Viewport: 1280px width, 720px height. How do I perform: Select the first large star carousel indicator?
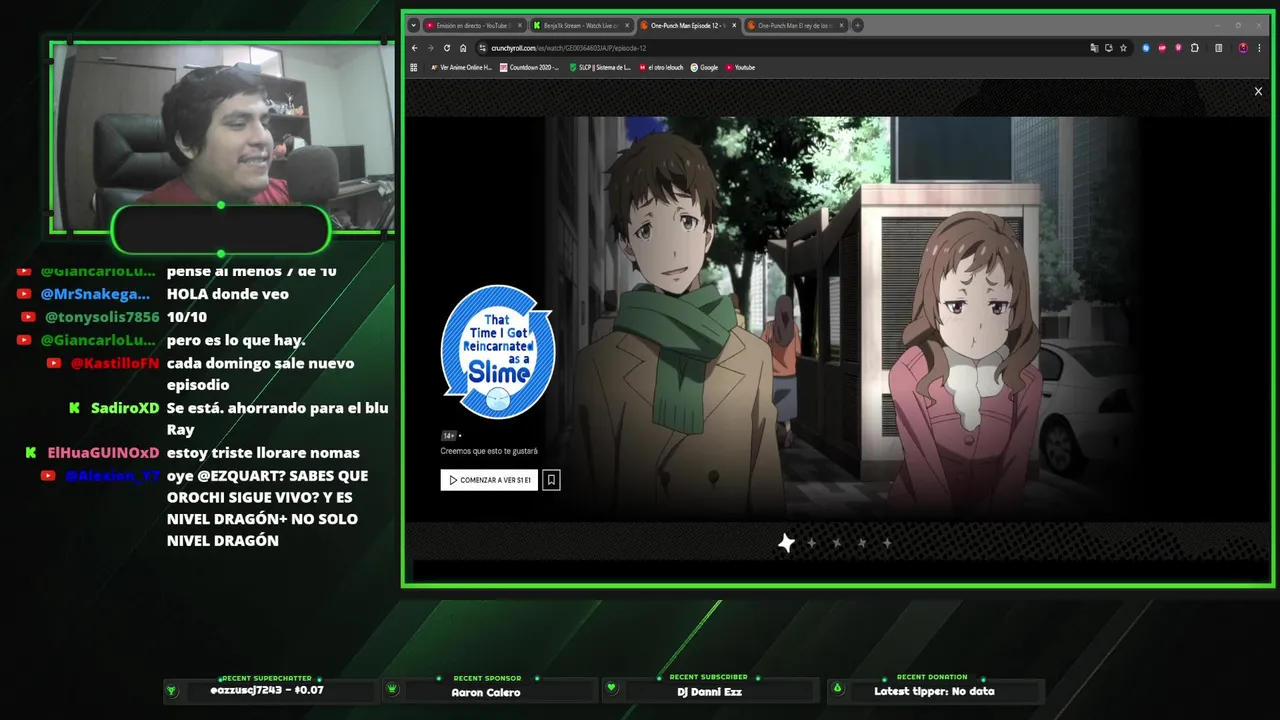tap(787, 543)
